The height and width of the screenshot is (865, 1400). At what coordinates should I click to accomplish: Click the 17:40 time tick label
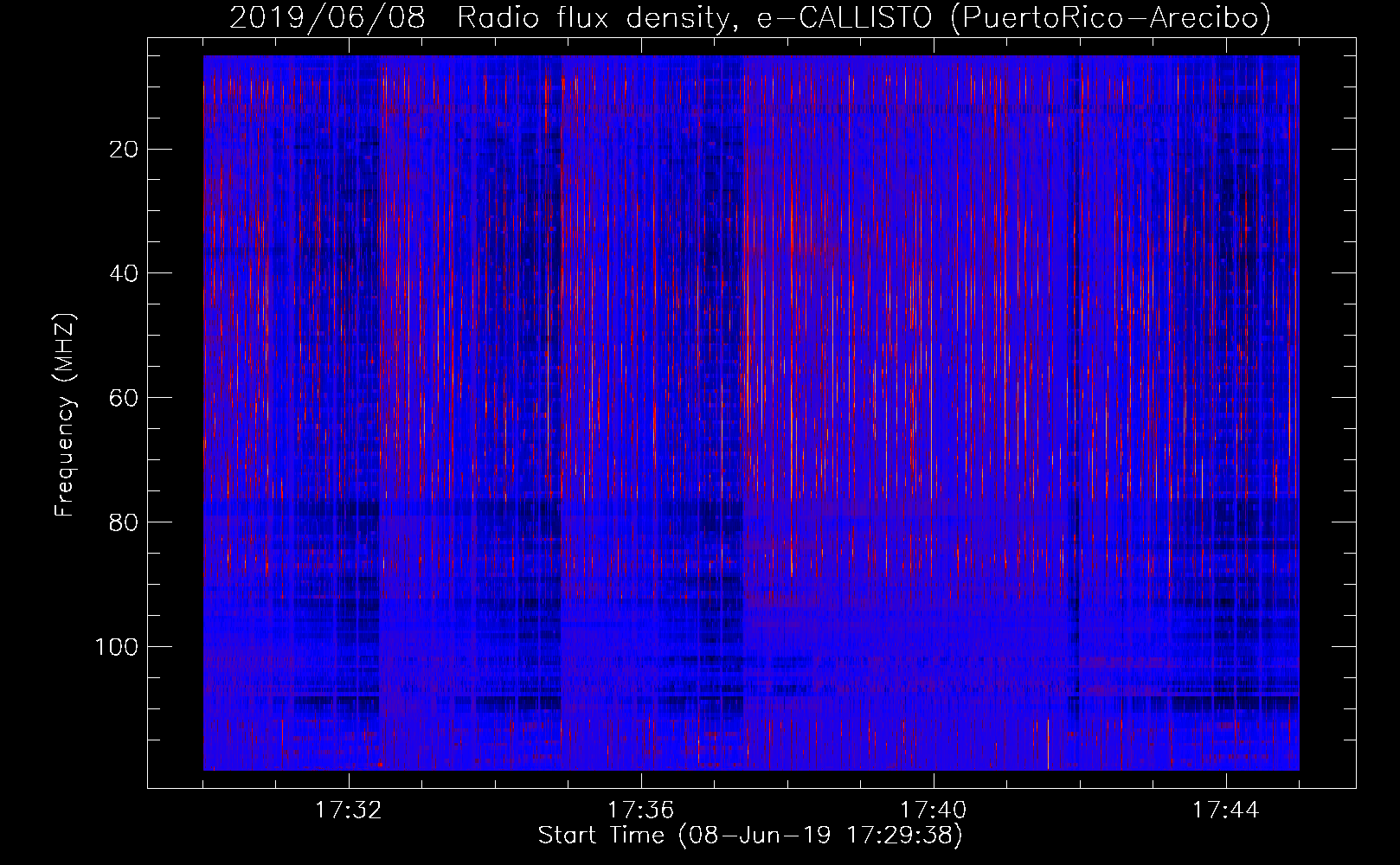(933, 811)
